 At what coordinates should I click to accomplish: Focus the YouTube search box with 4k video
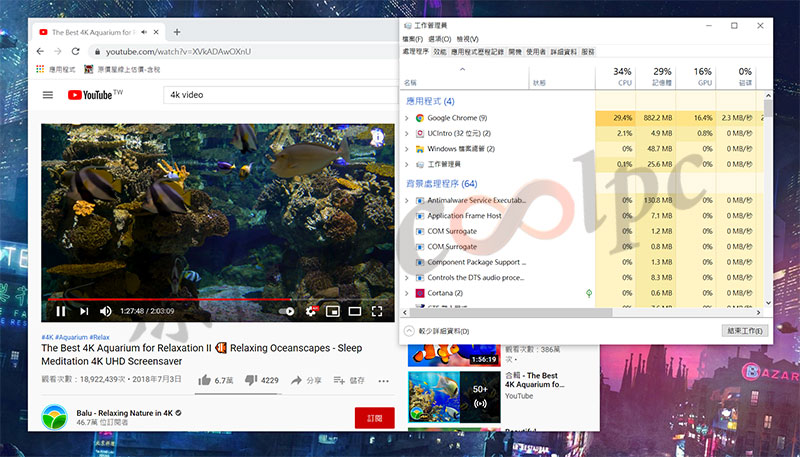[281, 95]
